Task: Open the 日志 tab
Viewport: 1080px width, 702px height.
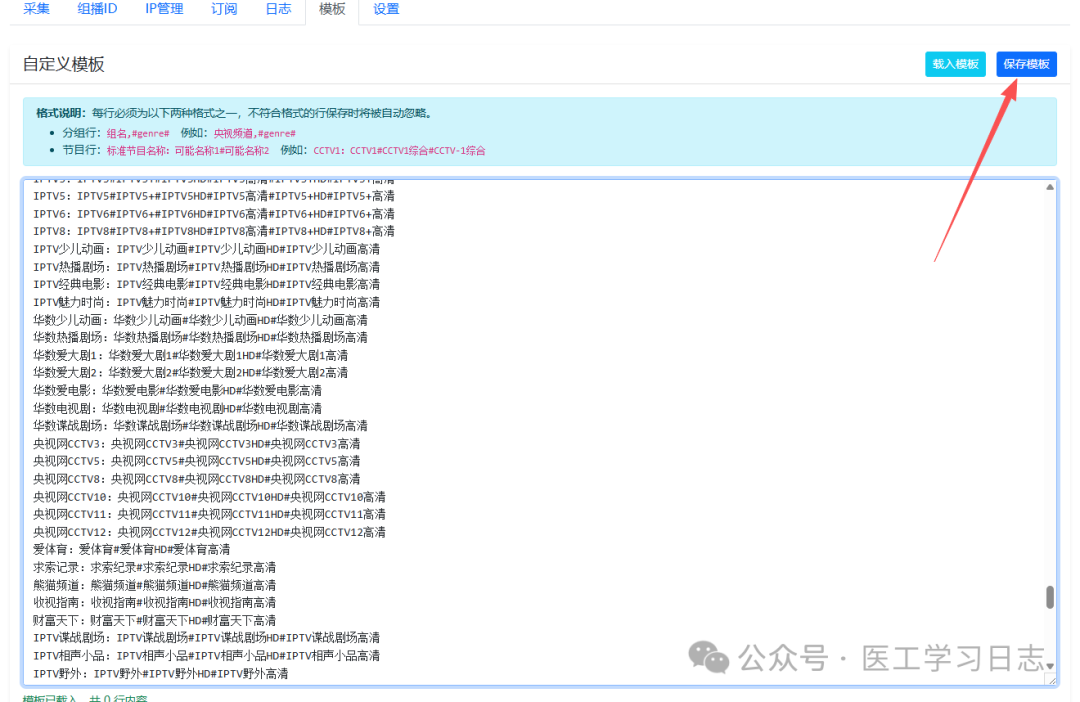Action: click(x=278, y=9)
